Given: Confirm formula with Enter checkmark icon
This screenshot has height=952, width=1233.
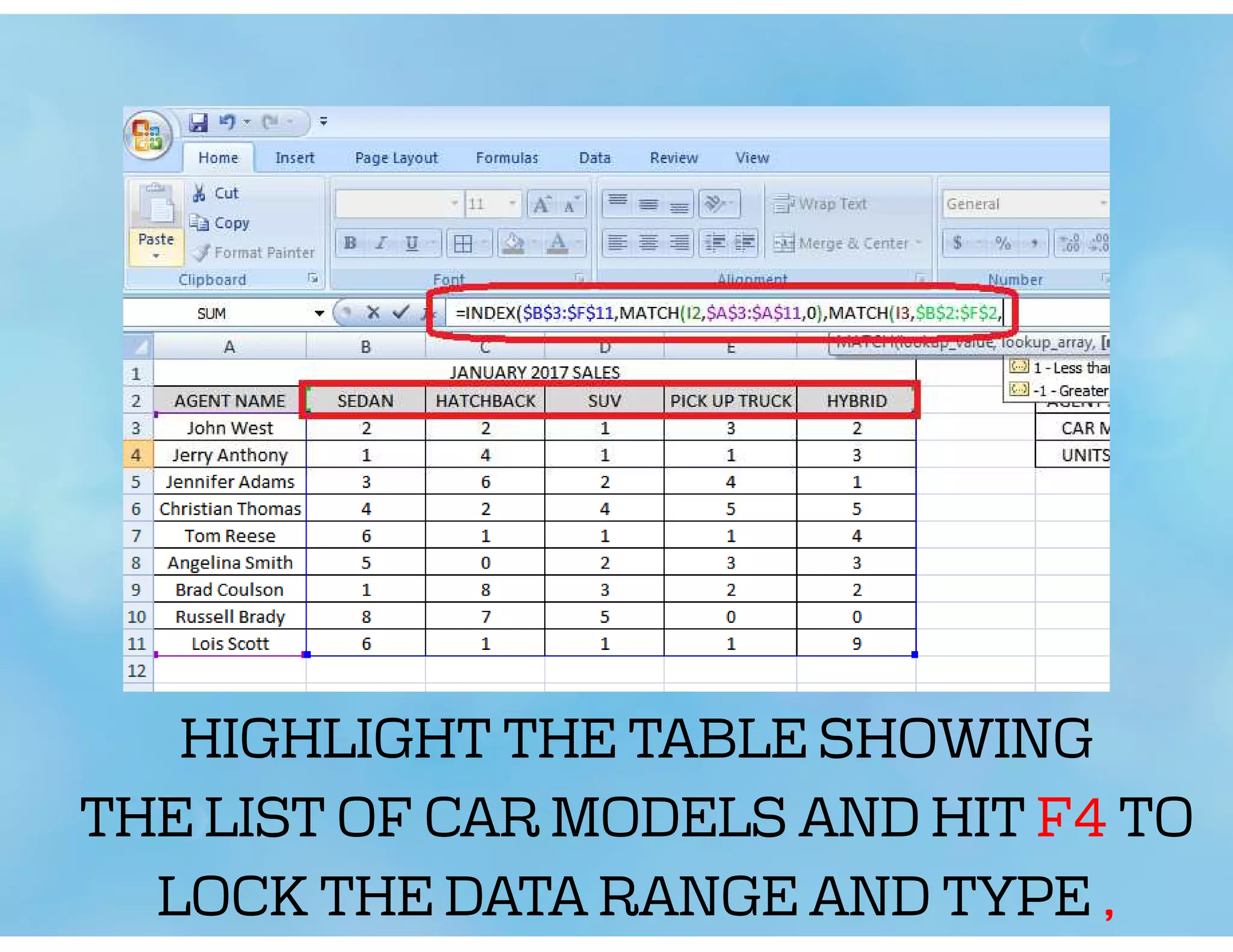Looking at the screenshot, I should (x=400, y=312).
